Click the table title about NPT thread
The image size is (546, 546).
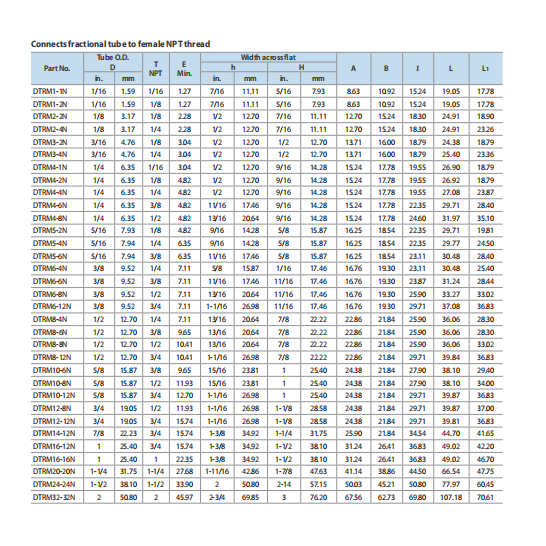(120, 44)
